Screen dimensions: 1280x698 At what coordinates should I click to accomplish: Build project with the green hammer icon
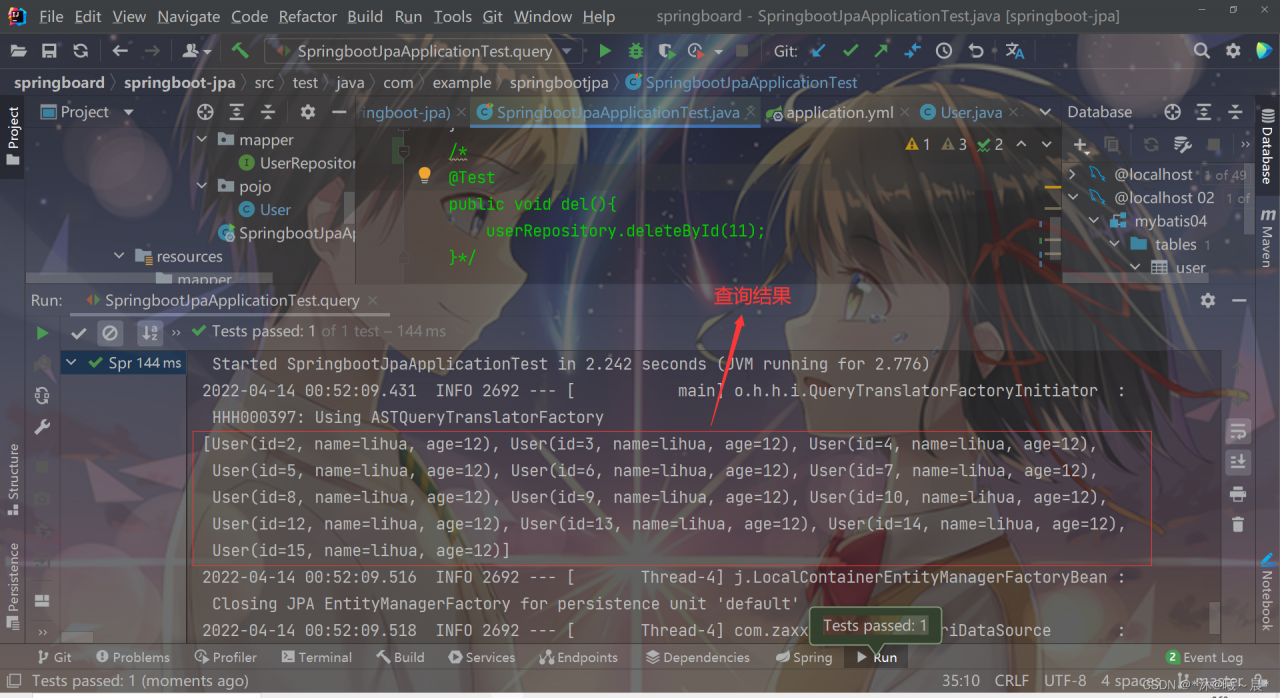coord(240,50)
